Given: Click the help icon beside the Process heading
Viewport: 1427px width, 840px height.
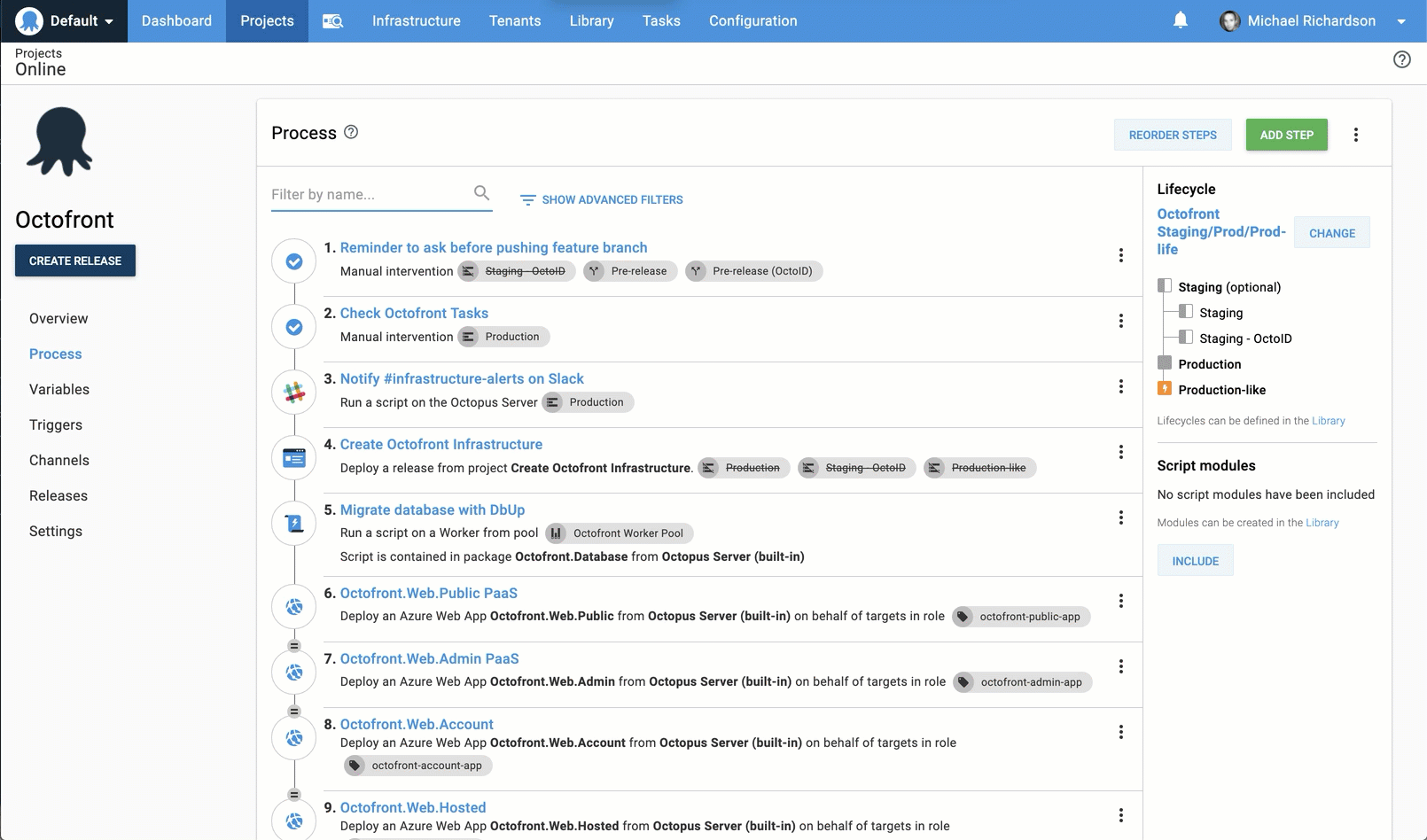Looking at the screenshot, I should click(x=351, y=132).
